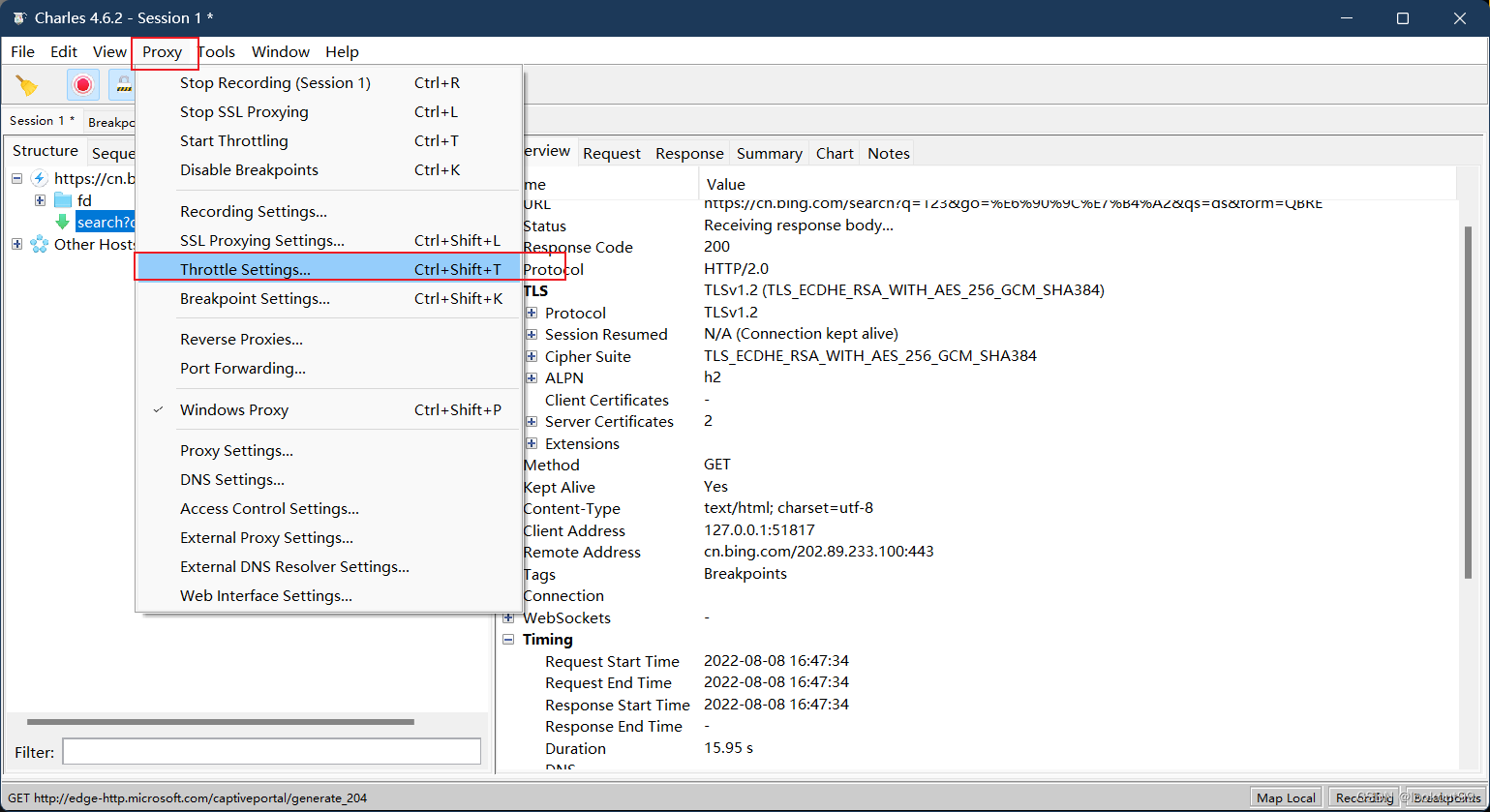Image resolution: width=1490 pixels, height=812 pixels.
Task: Select Disable Breakpoints menu item
Action: point(329,170)
